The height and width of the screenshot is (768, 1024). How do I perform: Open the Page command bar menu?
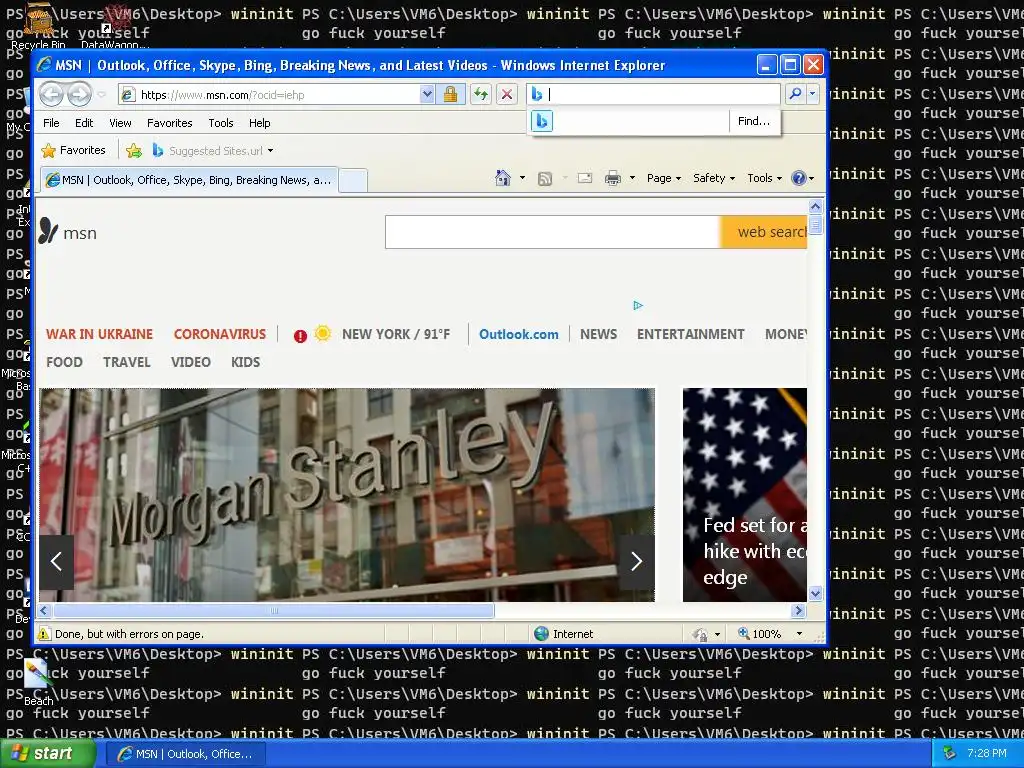coord(664,178)
